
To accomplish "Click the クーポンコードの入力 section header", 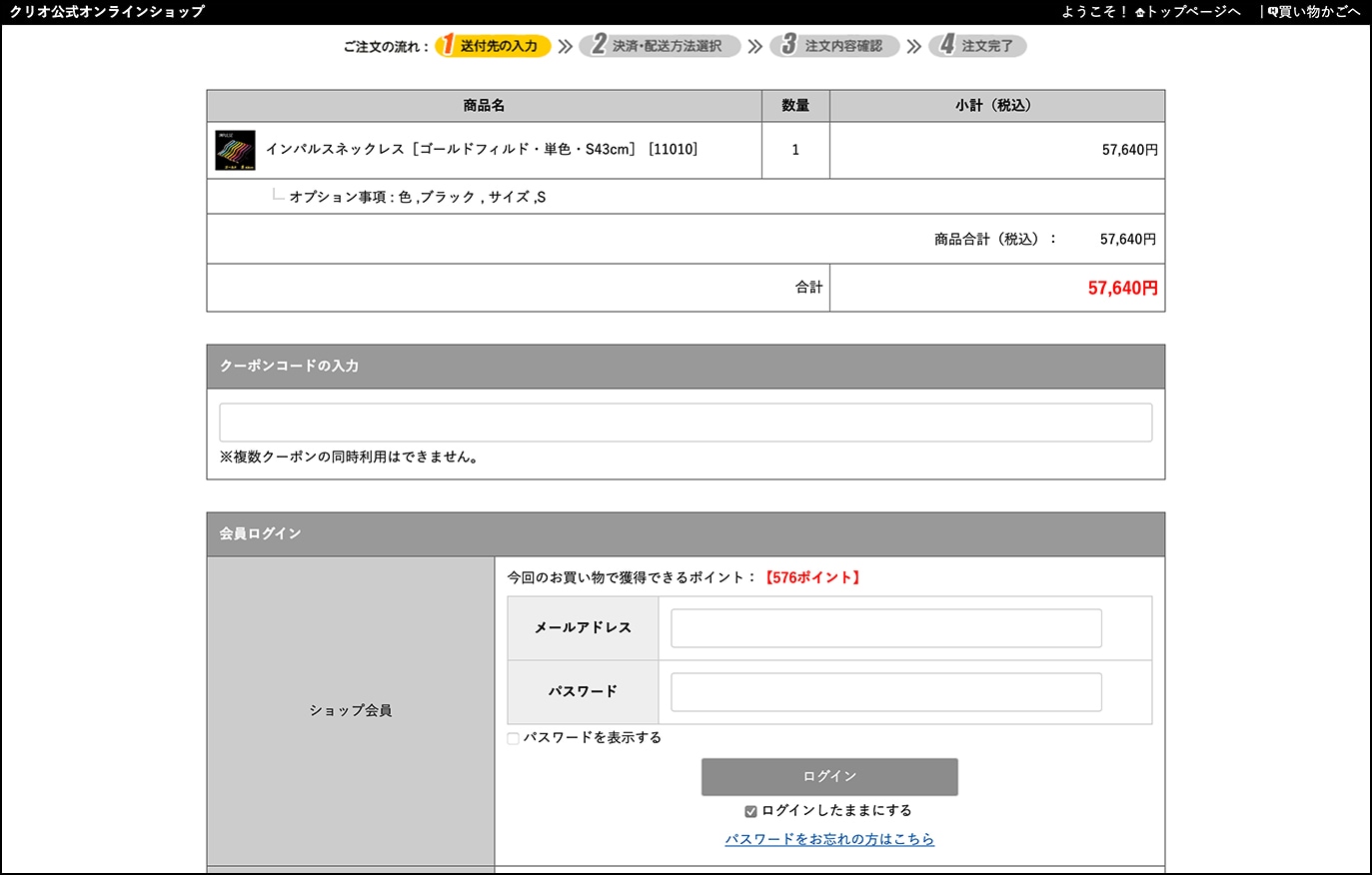I will [x=686, y=367].
